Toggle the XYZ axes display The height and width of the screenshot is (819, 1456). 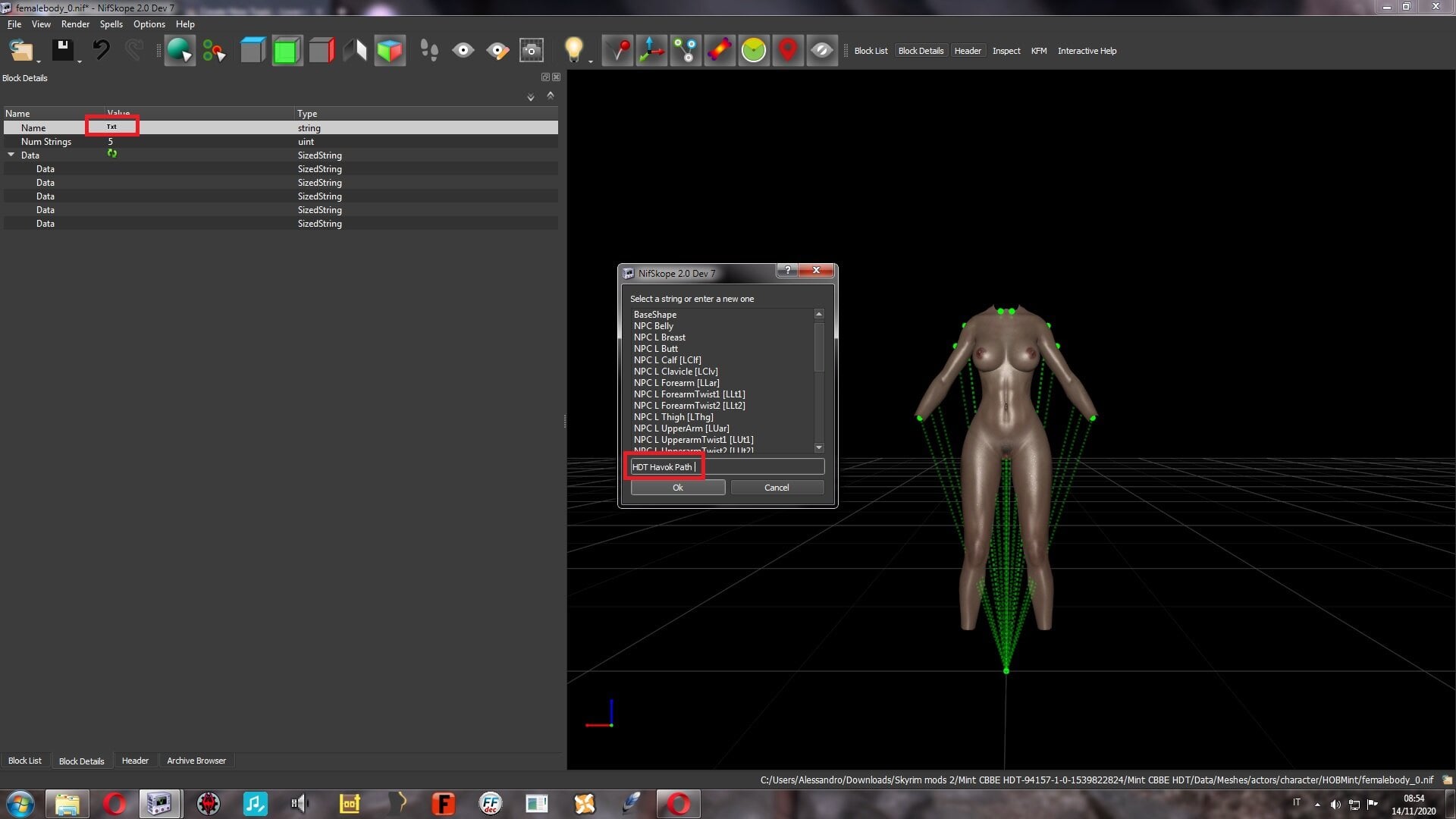[652, 51]
